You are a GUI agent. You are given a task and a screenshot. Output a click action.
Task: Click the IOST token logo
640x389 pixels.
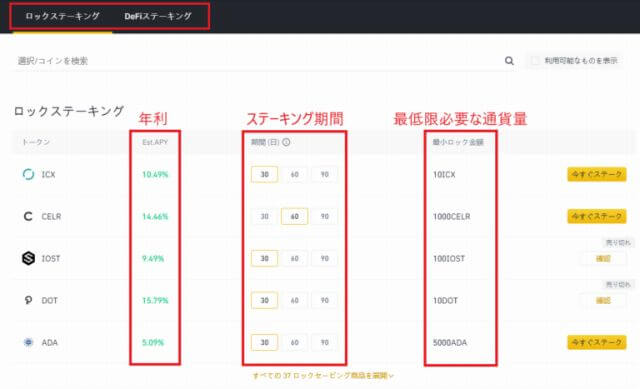[28, 258]
